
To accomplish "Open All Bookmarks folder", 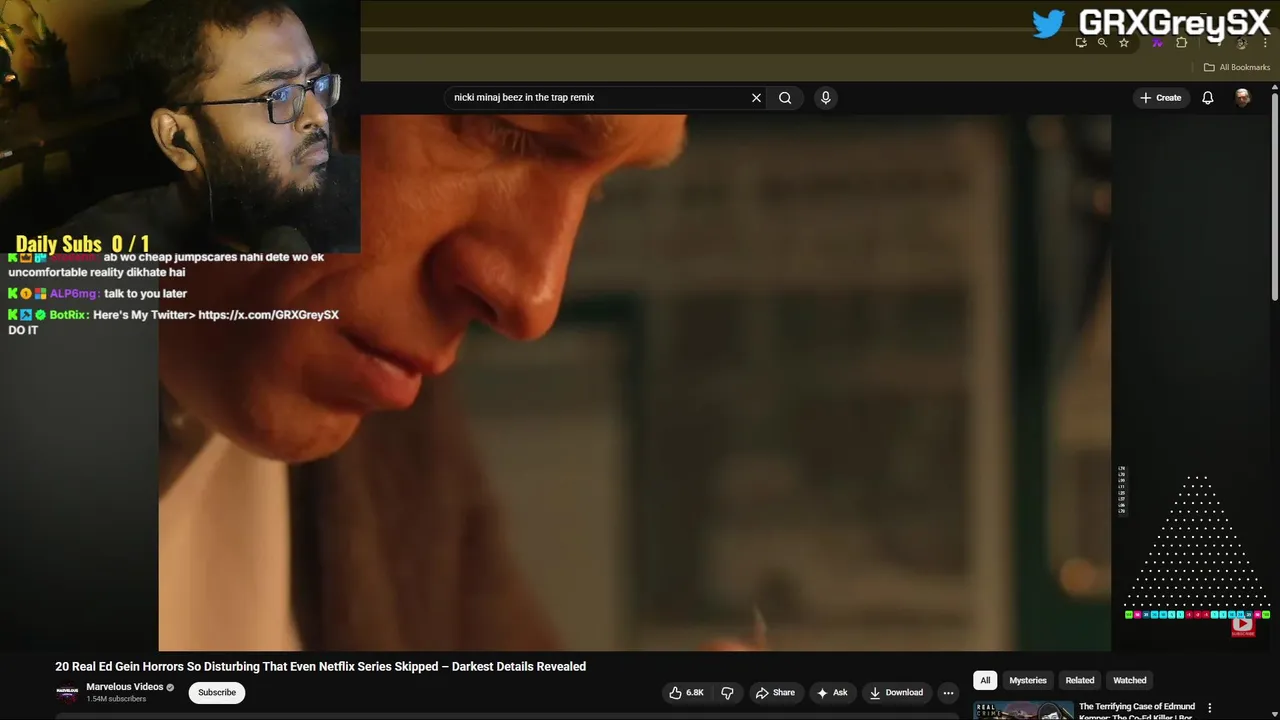I will tap(1237, 67).
